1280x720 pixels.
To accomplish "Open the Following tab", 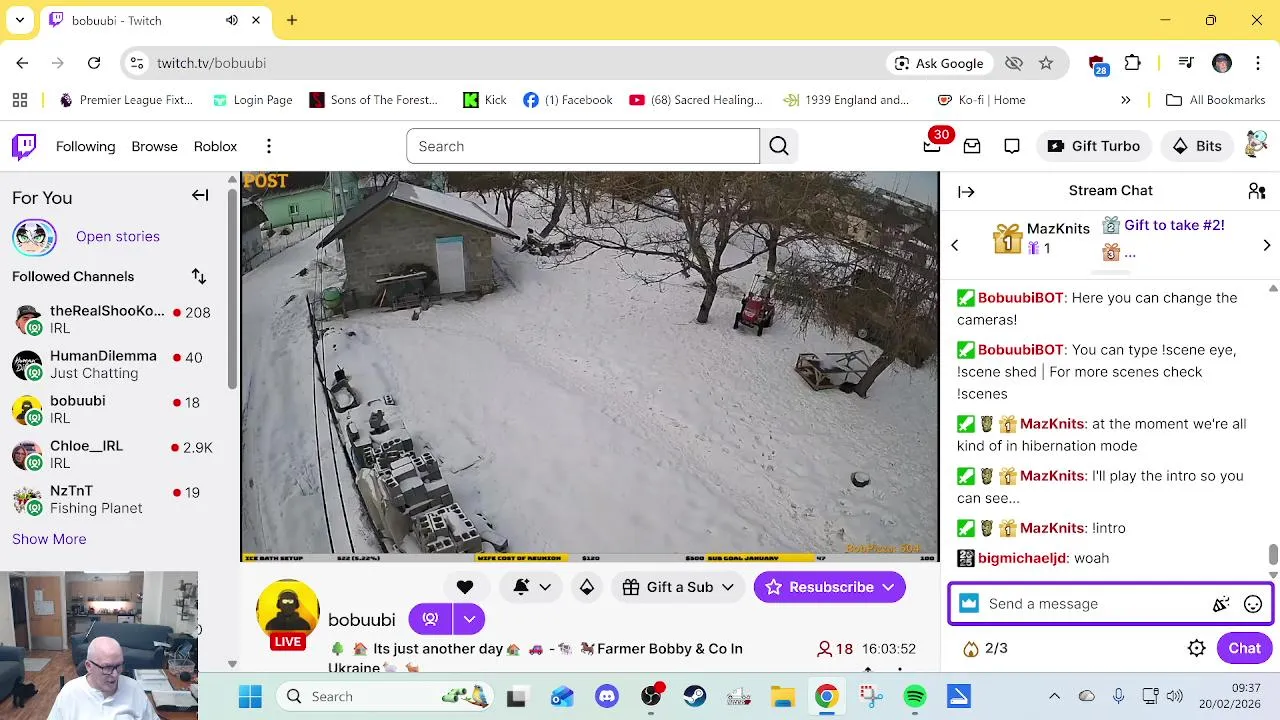I will 86,146.
